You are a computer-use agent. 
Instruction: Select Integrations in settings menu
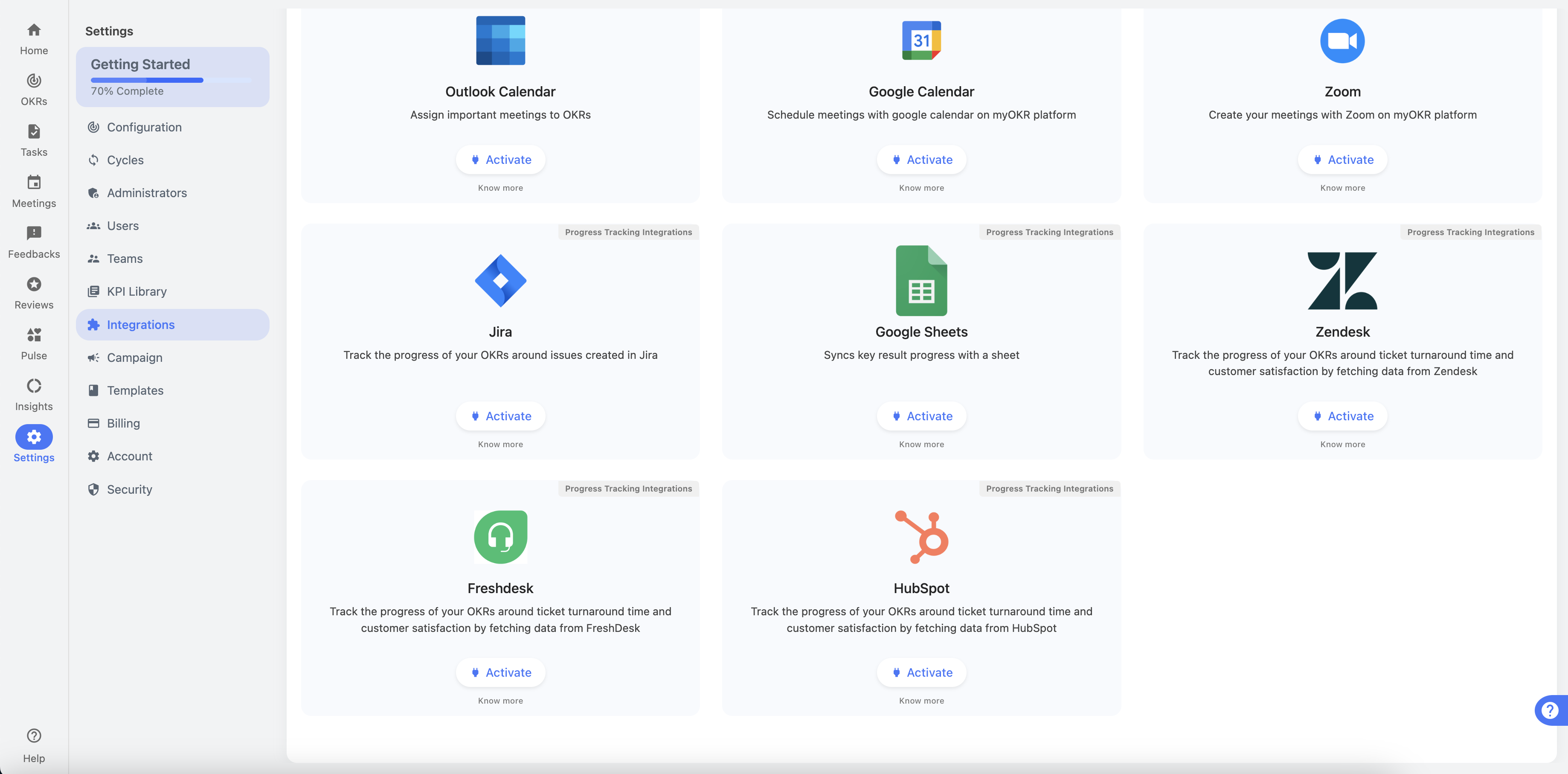coord(172,325)
